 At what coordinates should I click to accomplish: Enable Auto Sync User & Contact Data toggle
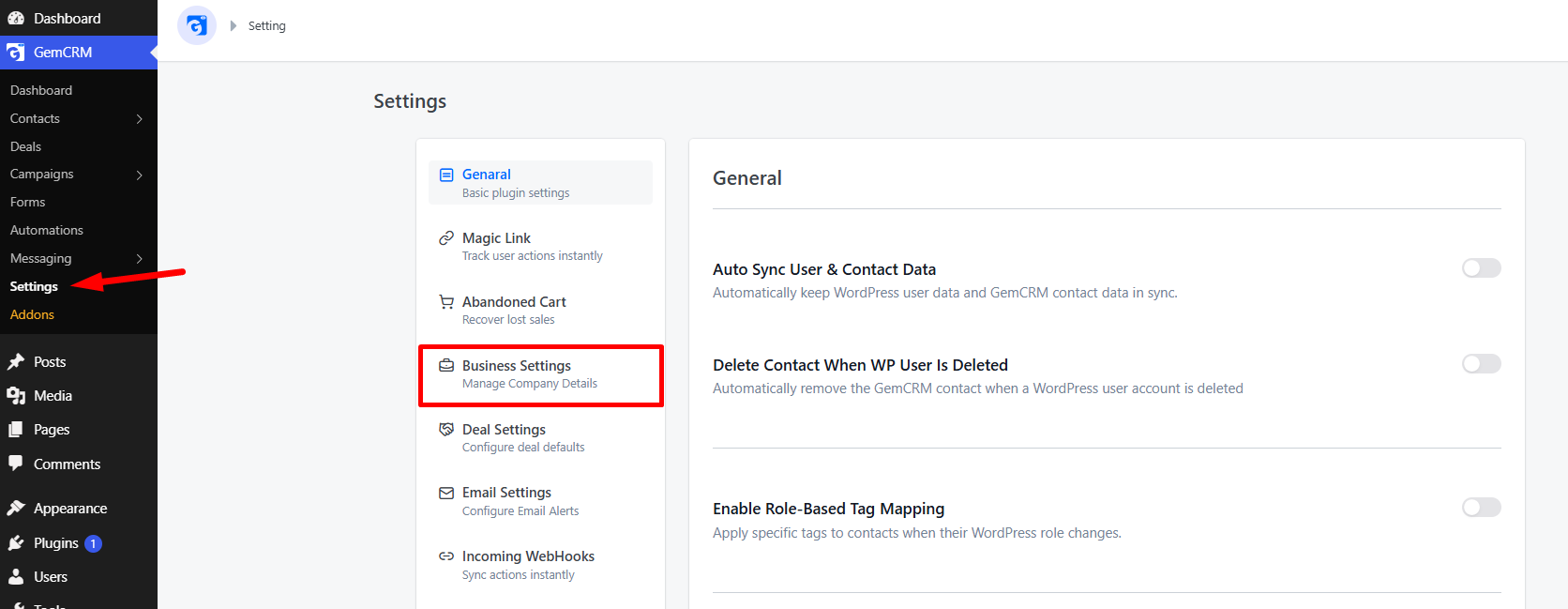1482,268
